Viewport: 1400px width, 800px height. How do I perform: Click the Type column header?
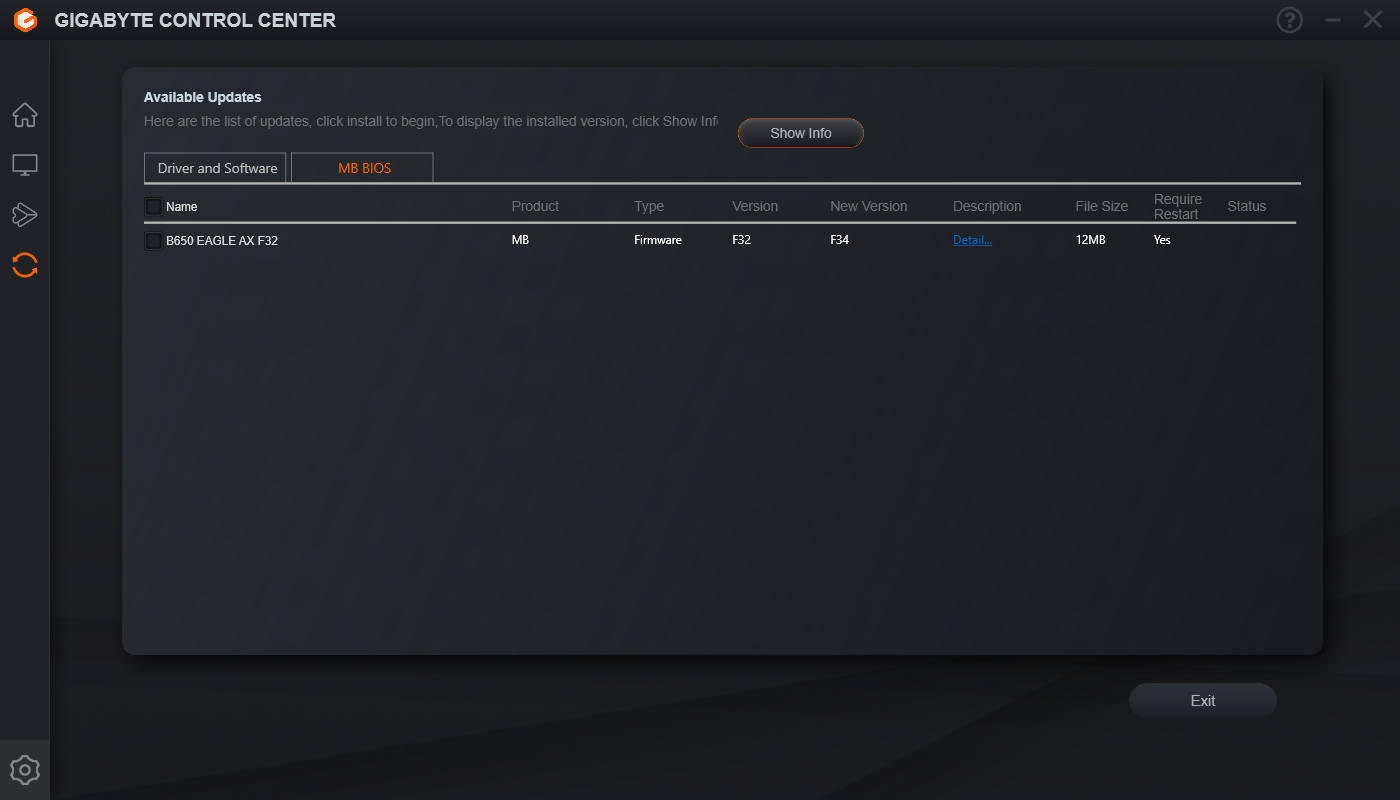point(649,206)
